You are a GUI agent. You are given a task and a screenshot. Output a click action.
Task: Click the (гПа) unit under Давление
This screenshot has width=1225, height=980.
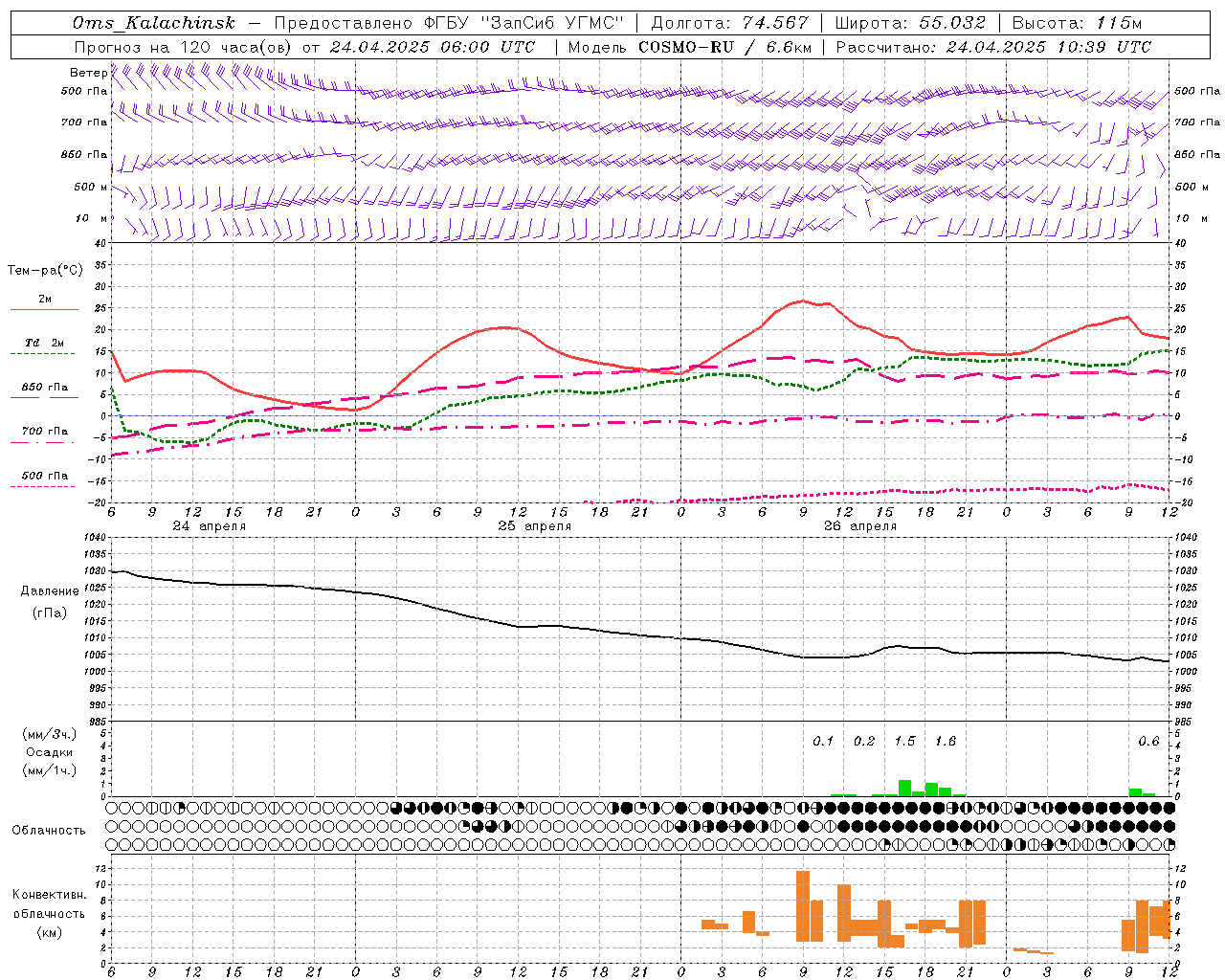tap(50, 612)
